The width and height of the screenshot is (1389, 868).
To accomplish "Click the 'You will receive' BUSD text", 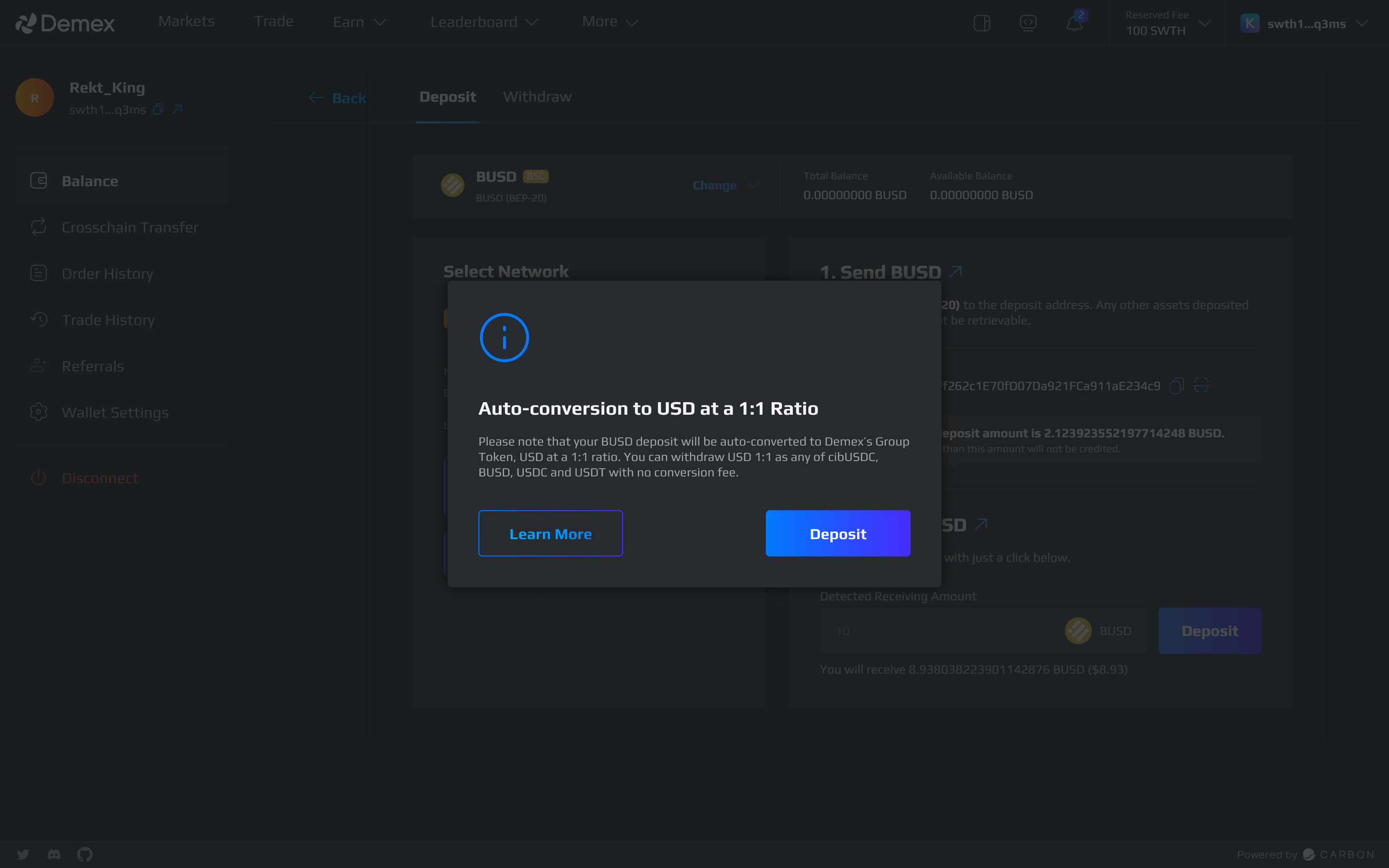I will pyautogui.click(x=973, y=669).
